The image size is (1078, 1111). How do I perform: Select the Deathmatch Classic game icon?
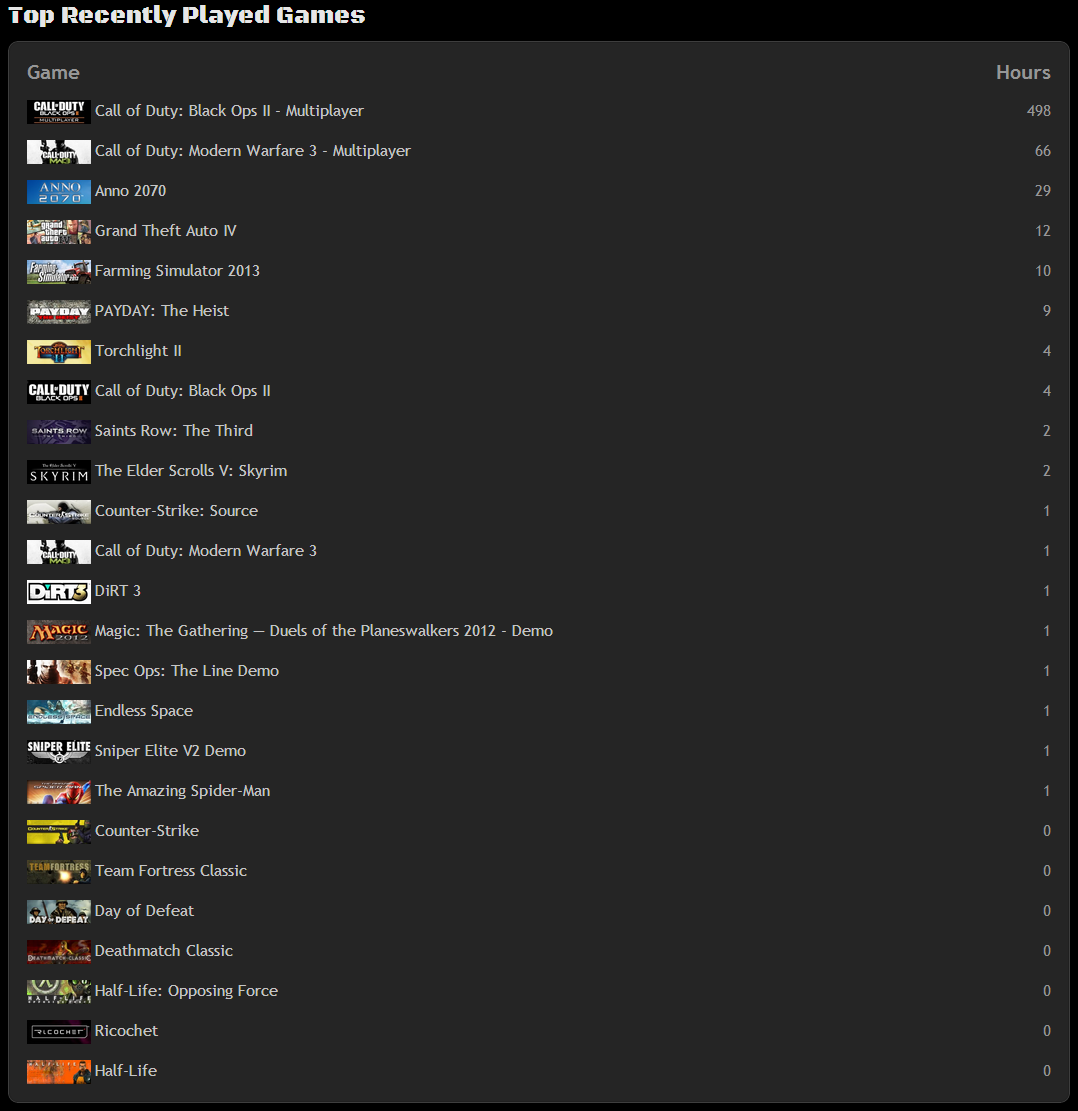point(59,952)
